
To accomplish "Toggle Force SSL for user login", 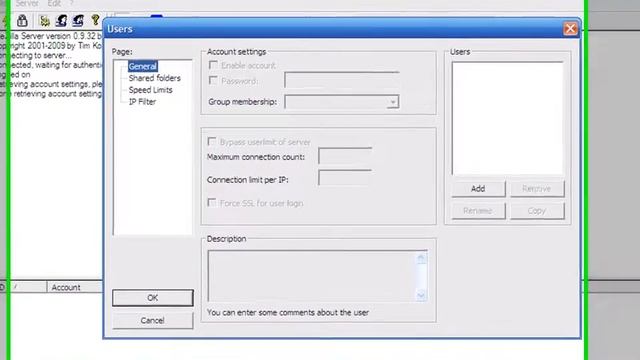I will coord(211,202).
